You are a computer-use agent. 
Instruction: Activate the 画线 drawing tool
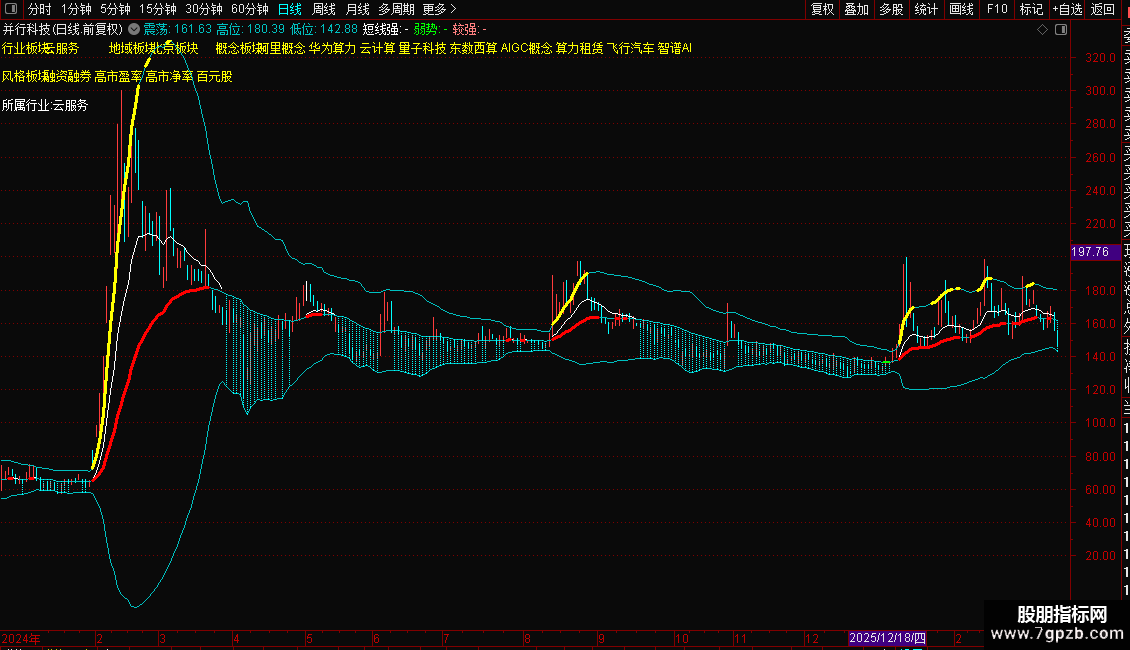[x=961, y=9]
